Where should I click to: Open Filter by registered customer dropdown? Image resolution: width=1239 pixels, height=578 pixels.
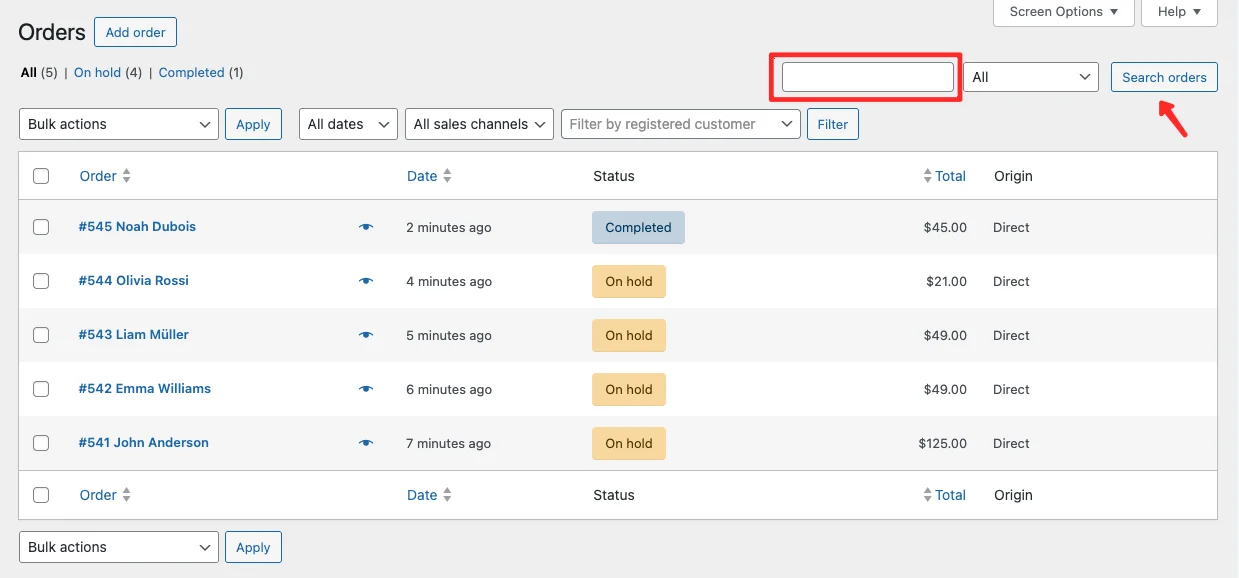pyautogui.click(x=681, y=124)
